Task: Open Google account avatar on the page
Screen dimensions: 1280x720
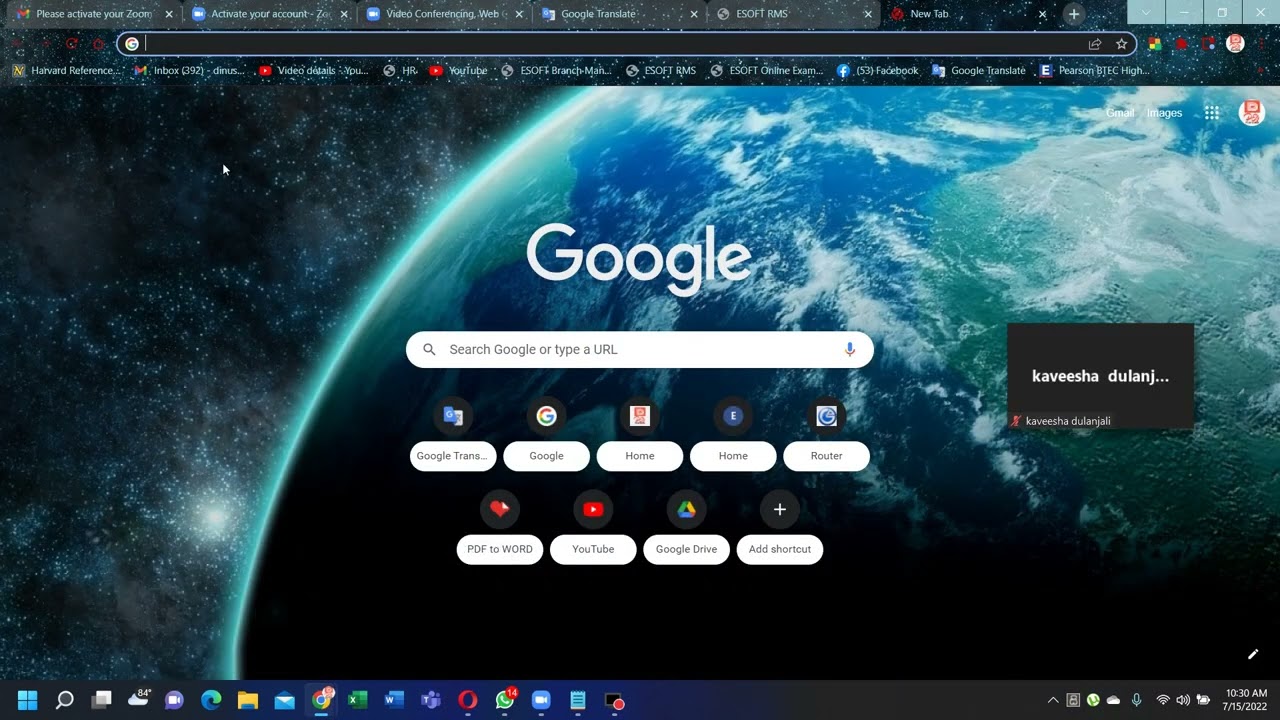Action: (x=1252, y=113)
